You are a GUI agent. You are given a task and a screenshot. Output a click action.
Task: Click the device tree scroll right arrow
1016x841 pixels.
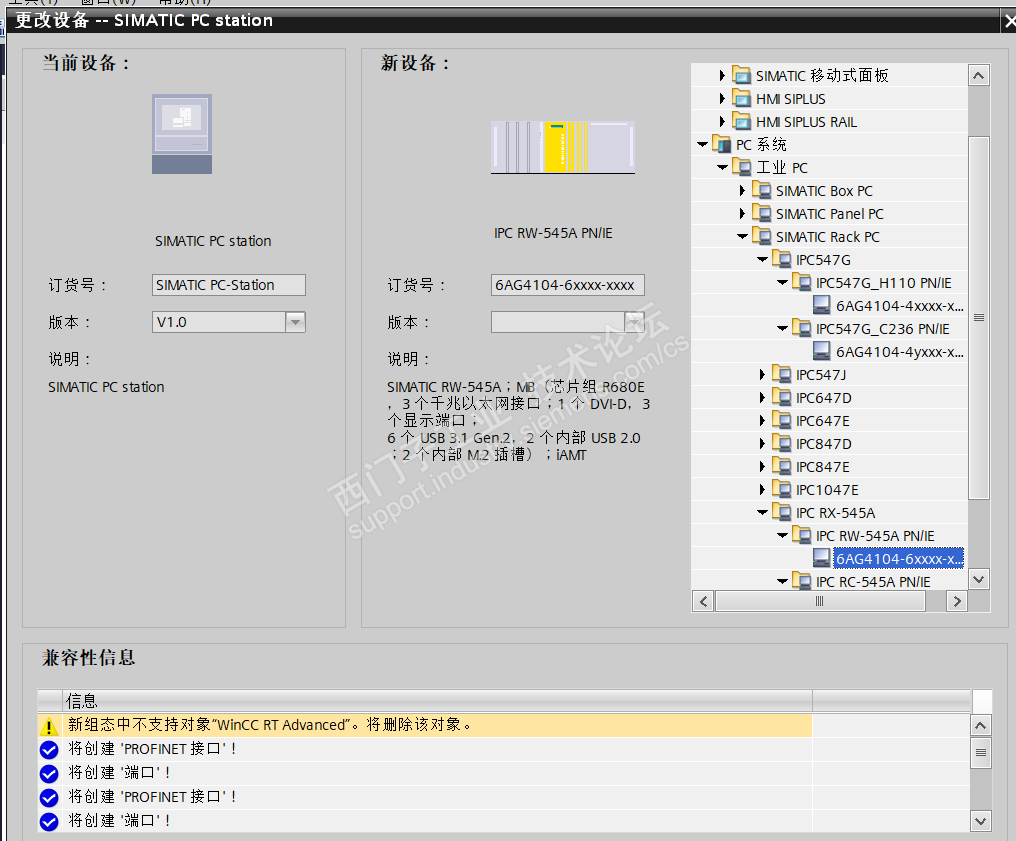coord(956,601)
